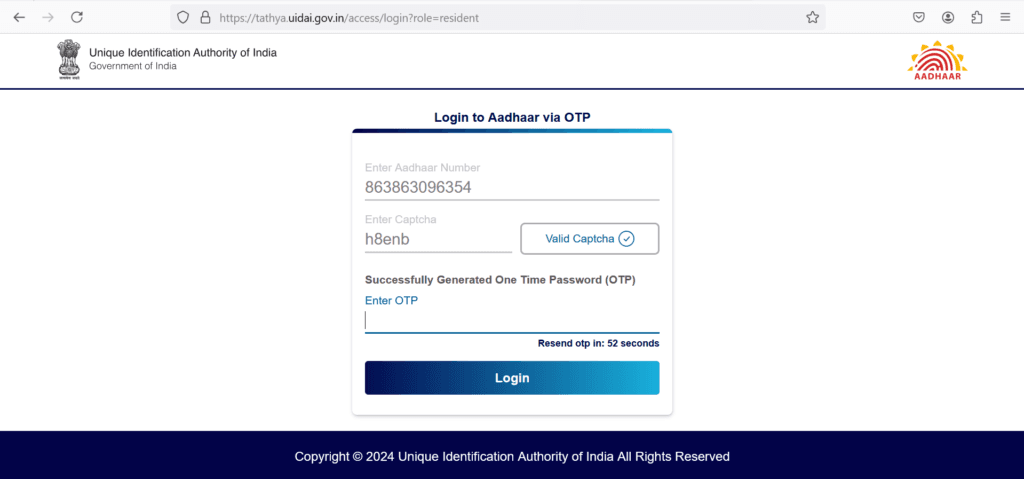1024x479 pixels.
Task: Open the Pocket save icon
Action: click(x=919, y=18)
